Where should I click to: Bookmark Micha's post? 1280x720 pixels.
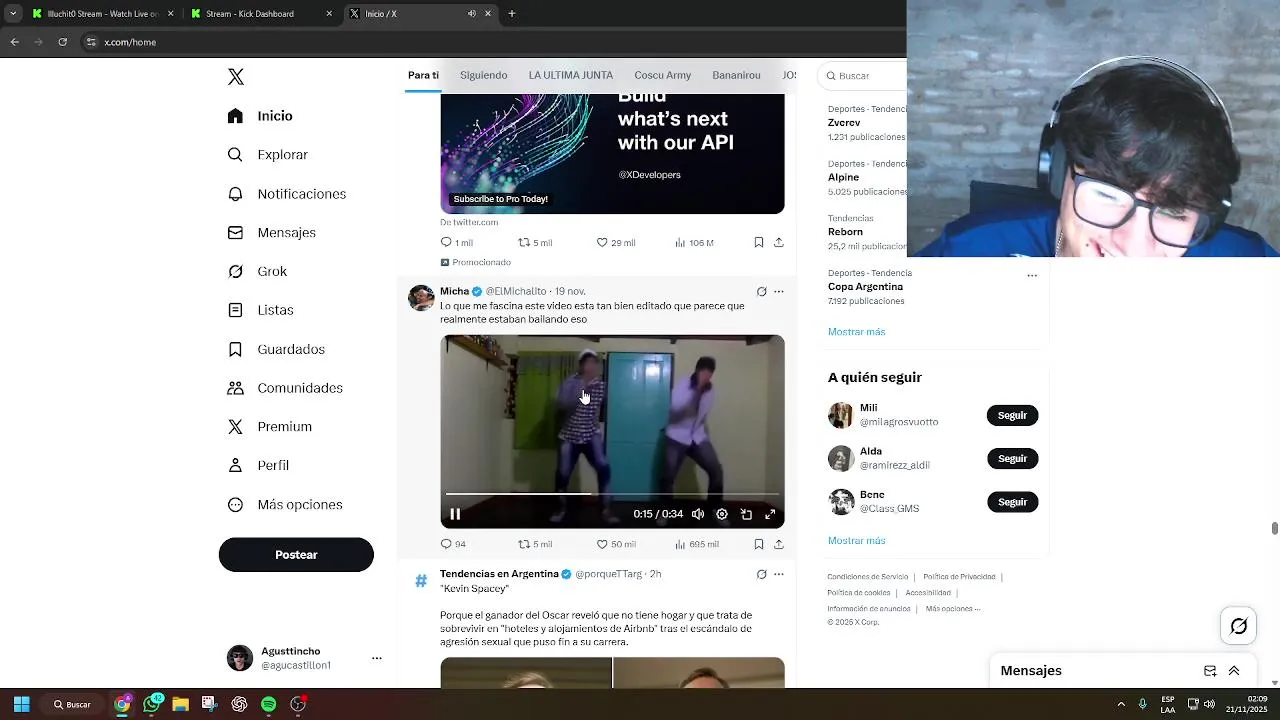coord(759,544)
